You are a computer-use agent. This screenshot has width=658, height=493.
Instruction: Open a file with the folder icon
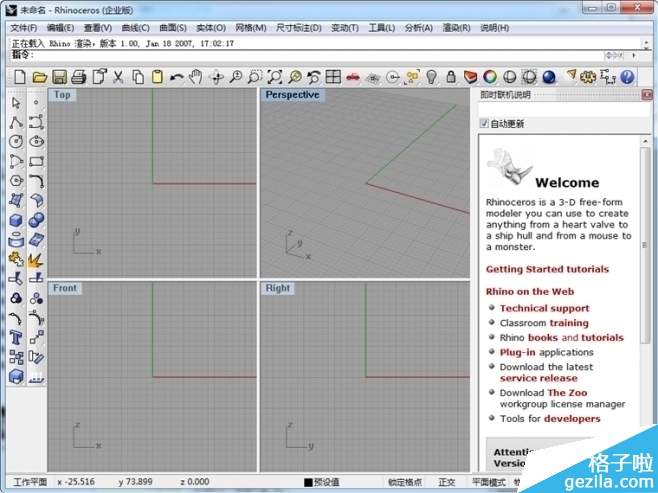click(x=39, y=77)
